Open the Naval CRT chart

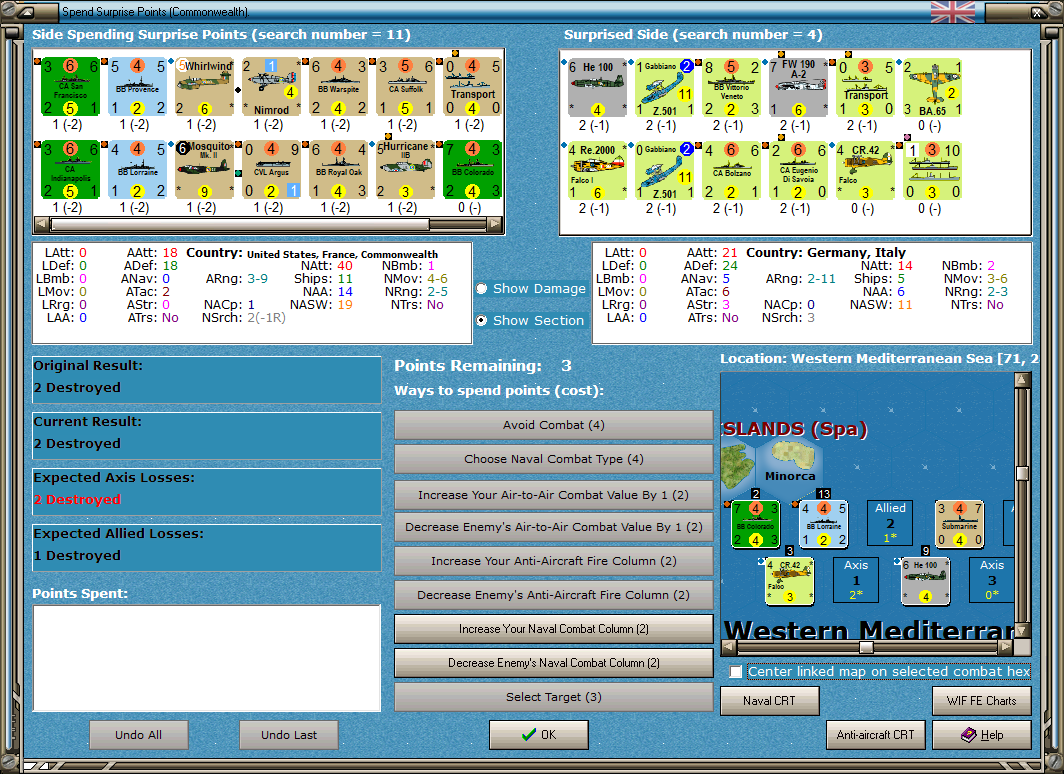(x=770, y=701)
